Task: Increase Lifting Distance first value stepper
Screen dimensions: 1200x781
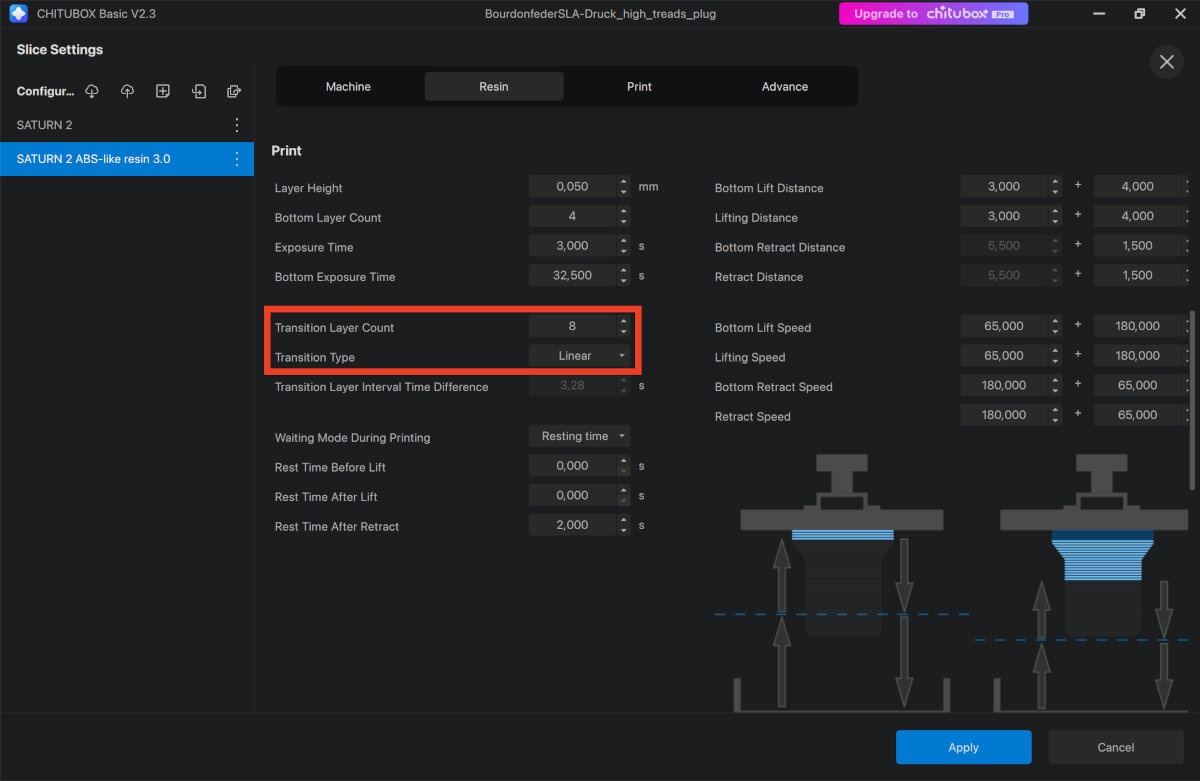Action: [x=1055, y=211]
